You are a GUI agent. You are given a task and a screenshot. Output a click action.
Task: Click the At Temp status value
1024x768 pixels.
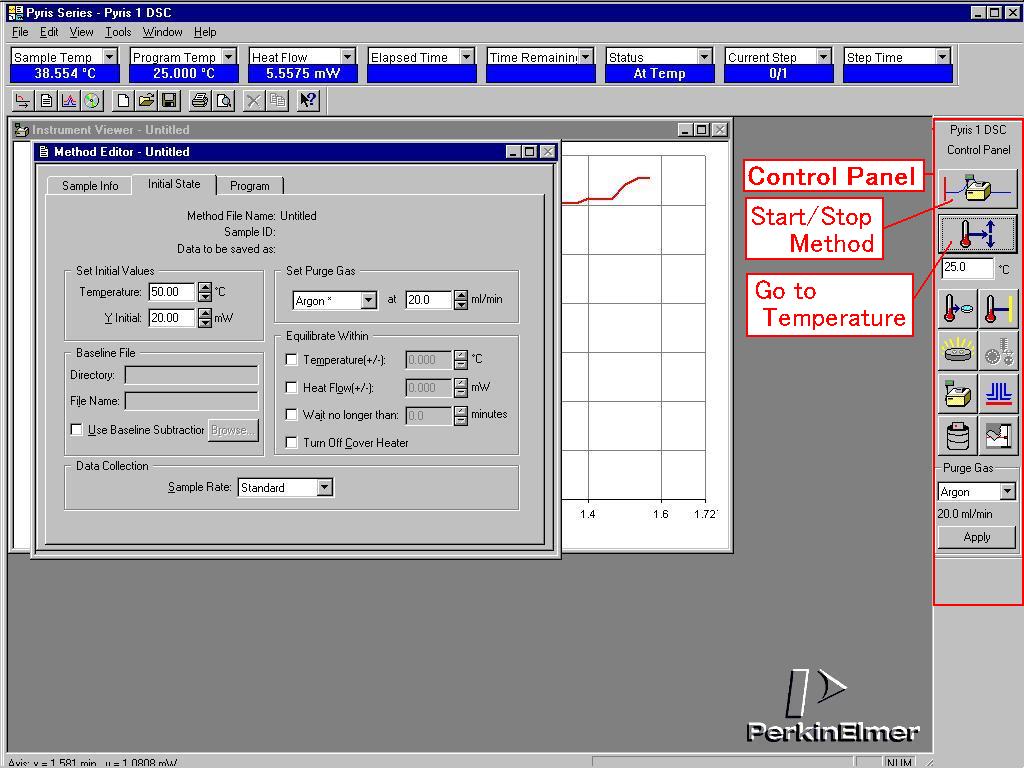[x=660, y=74]
